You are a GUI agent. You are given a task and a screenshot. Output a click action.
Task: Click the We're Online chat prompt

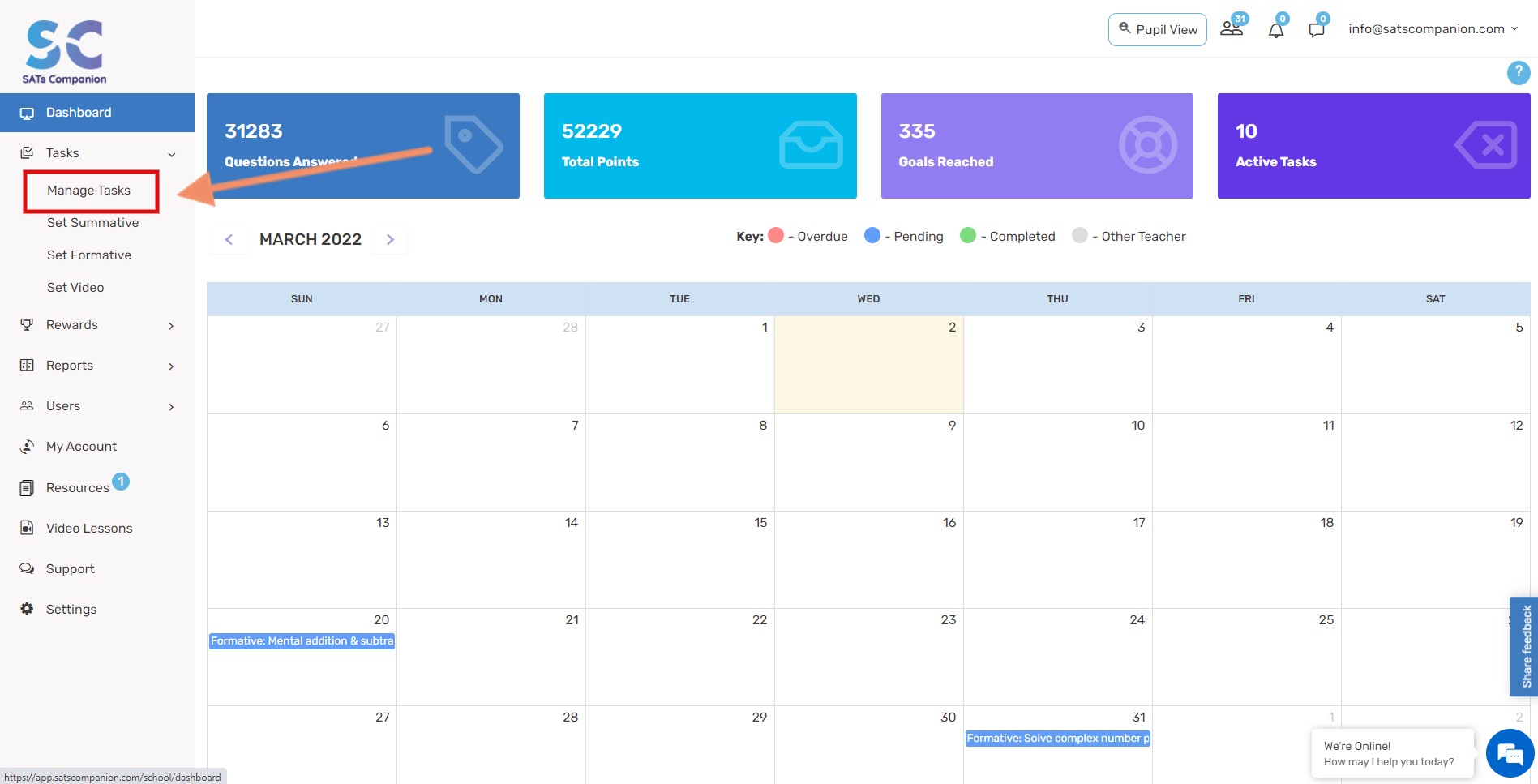point(1392,753)
